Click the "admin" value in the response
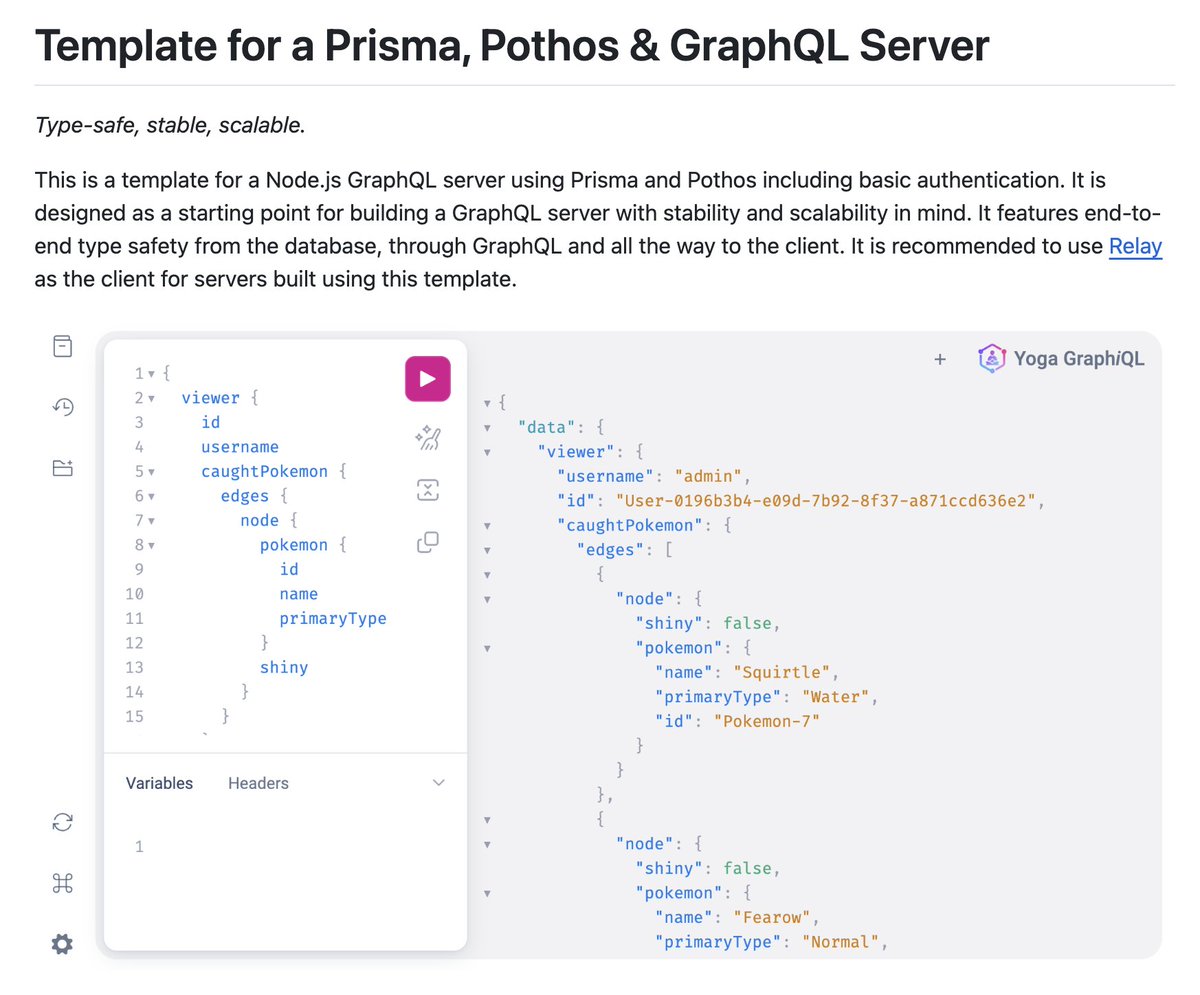 tap(708, 476)
